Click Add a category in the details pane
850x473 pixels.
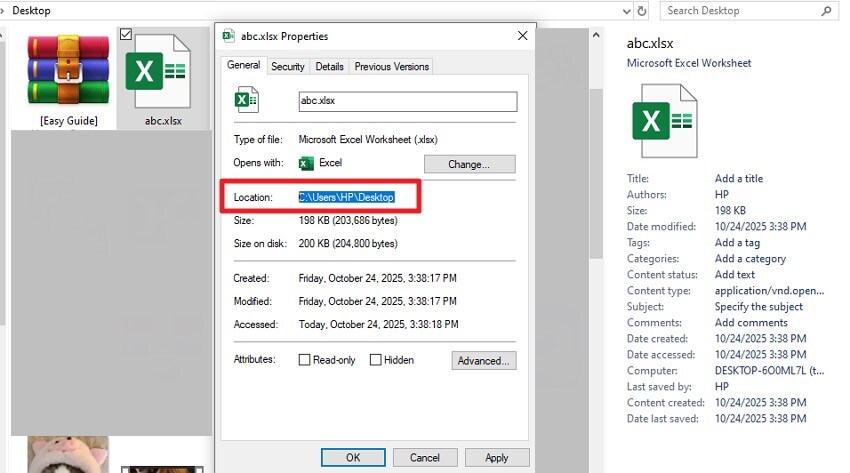(x=750, y=258)
